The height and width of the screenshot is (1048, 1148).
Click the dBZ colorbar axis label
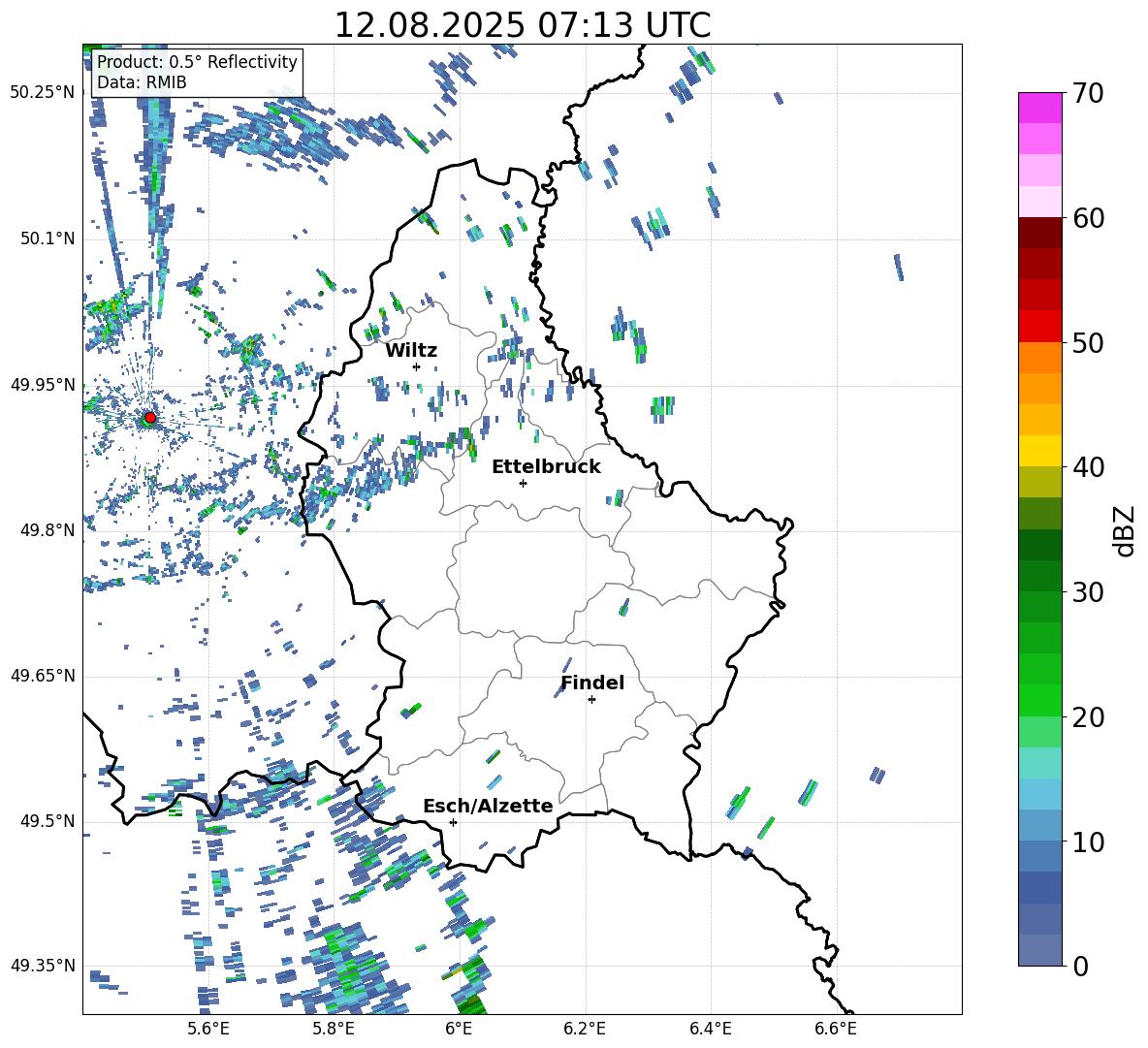coord(1126,530)
